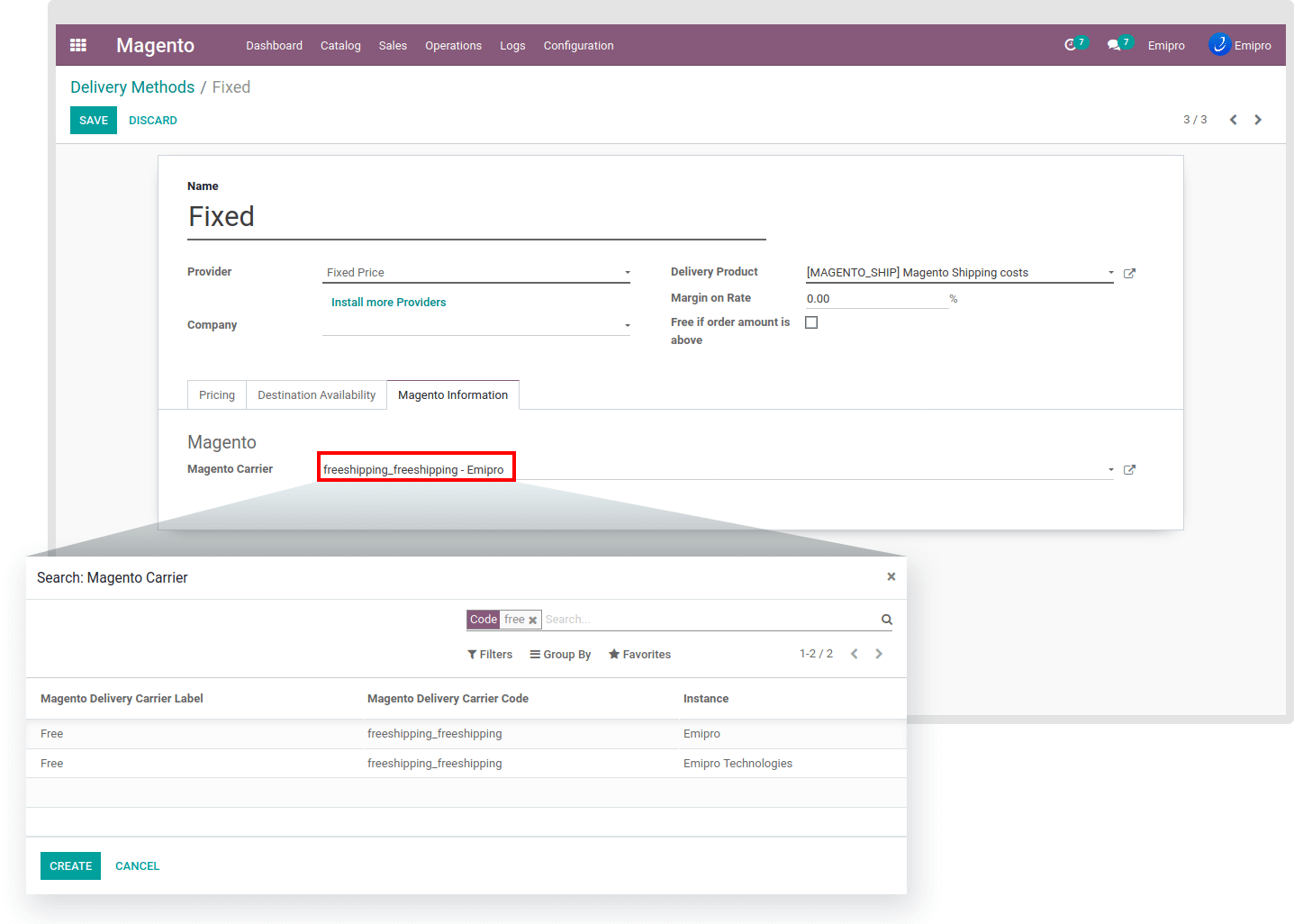Open the Filters dropdown
This screenshot has width=1294, height=924.
pos(490,655)
